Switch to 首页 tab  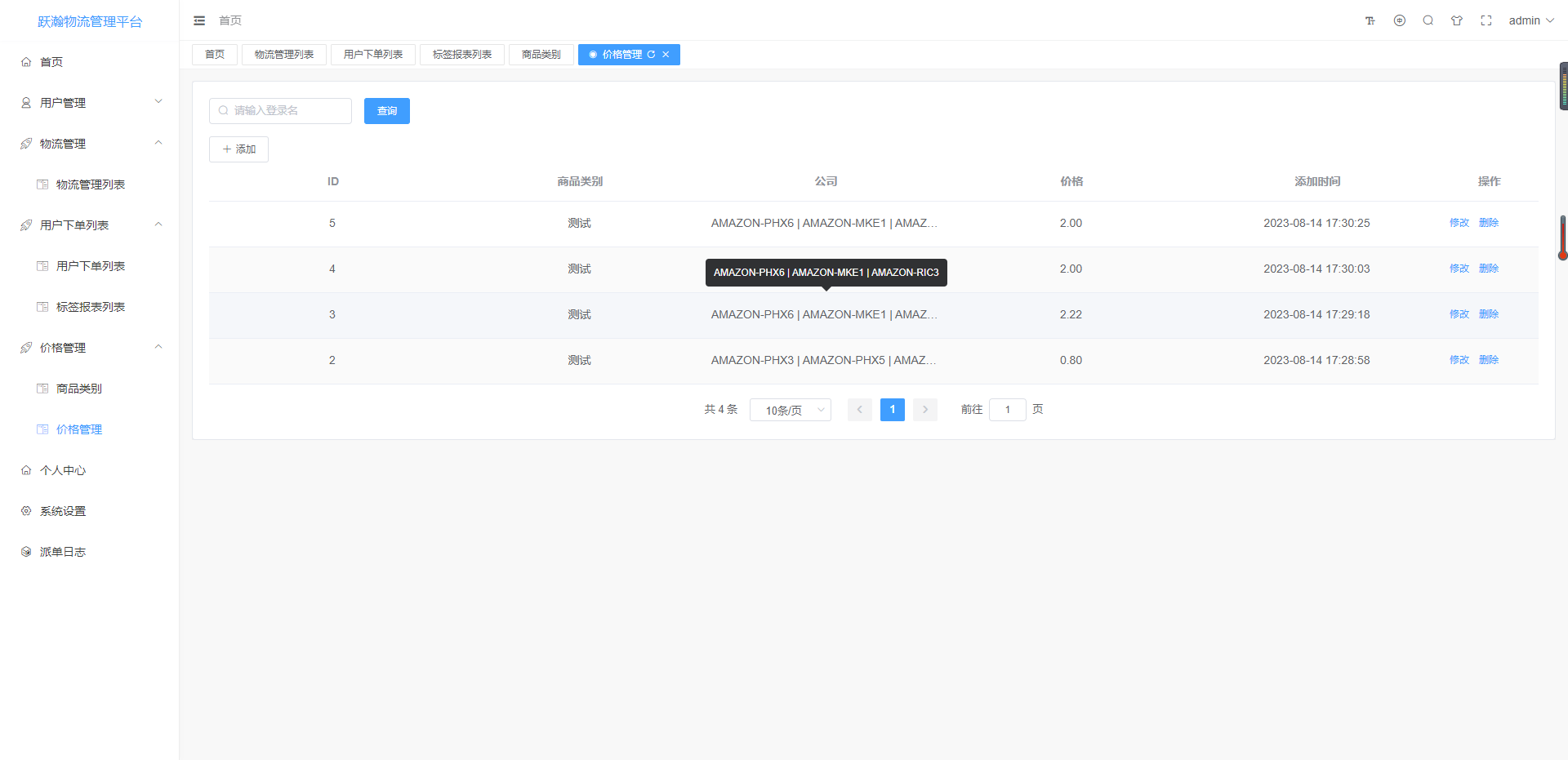pyautogui.click(x=215, y=55)
